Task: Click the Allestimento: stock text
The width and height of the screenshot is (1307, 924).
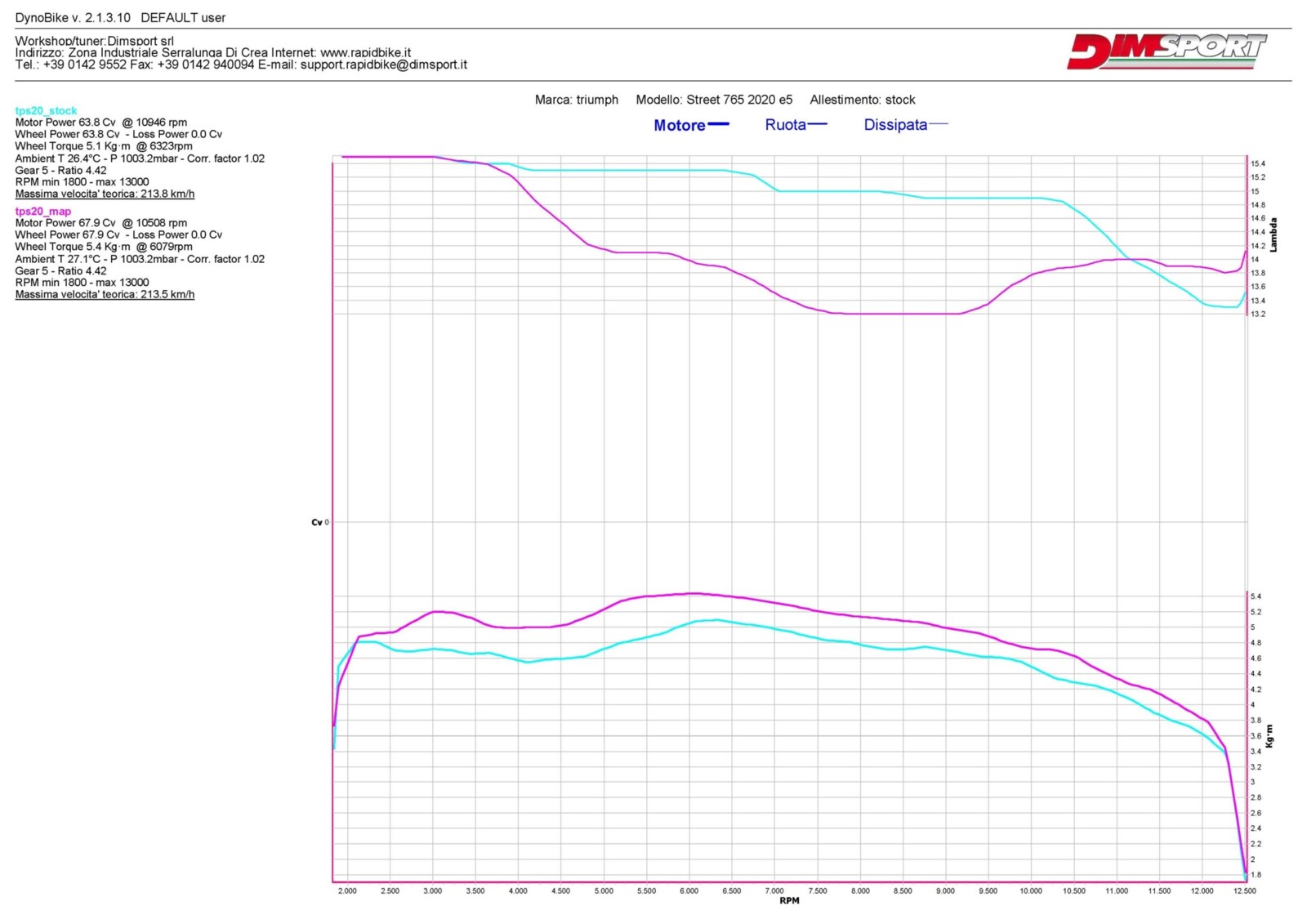Action: tap(862, 100)
